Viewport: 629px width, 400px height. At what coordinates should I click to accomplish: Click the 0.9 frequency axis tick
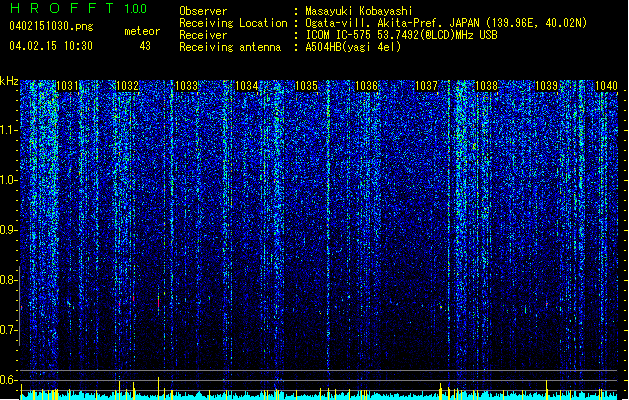click(9, 230)
